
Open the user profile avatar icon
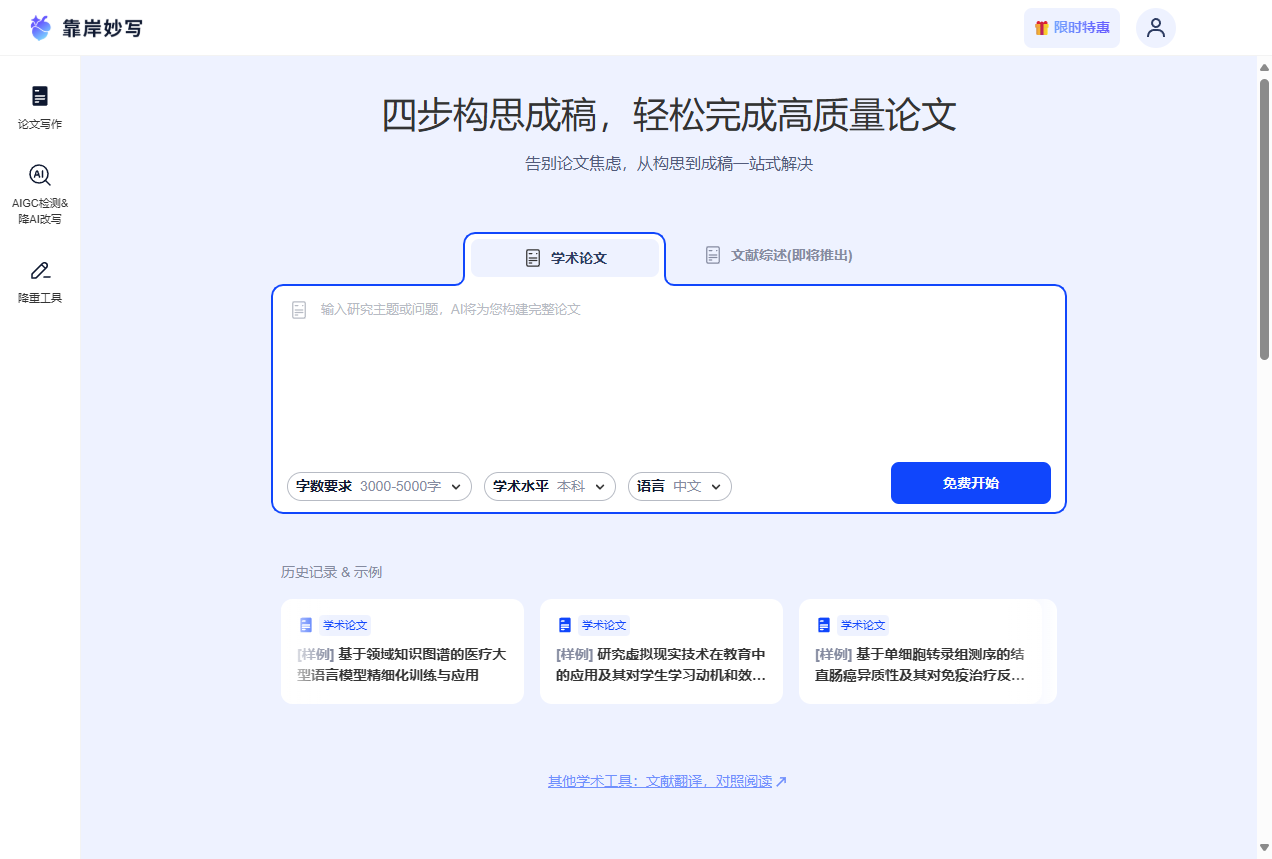[x=1155, y=28]
